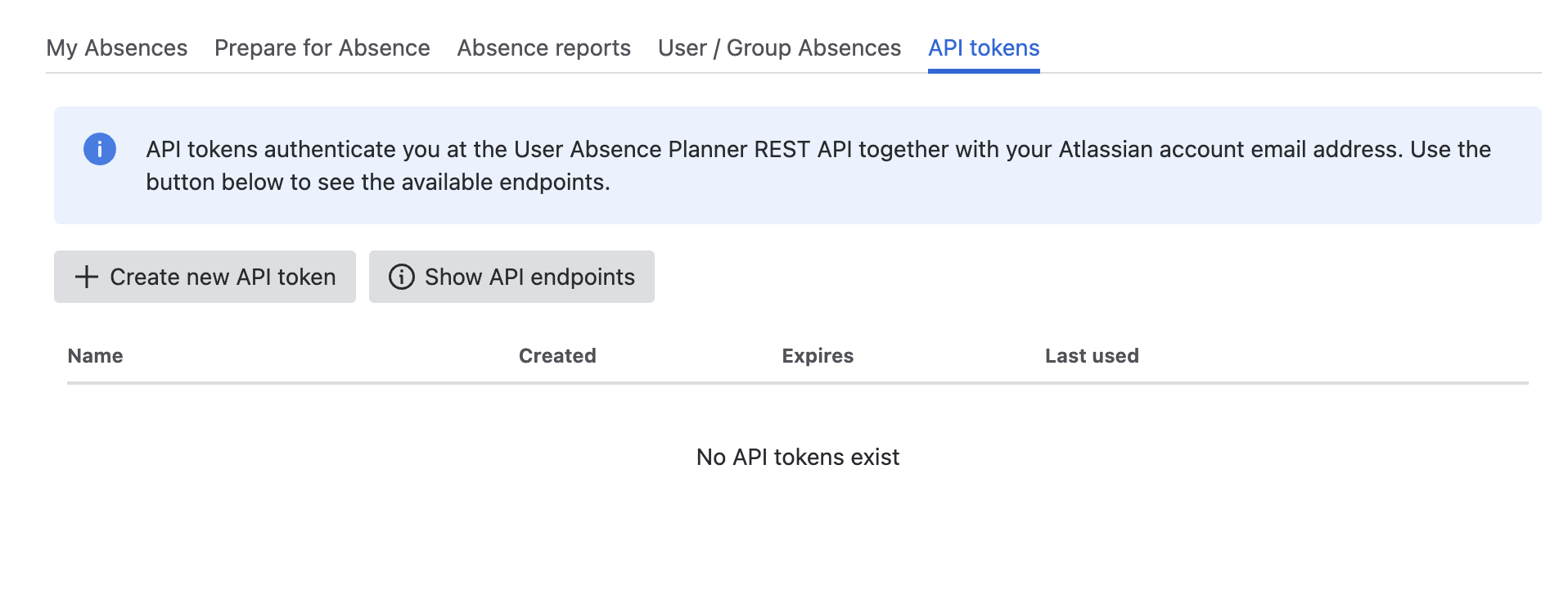Click the circled info icon beside Show API endpoints
The image size is (1568, 591).
(x=401, y=277)
